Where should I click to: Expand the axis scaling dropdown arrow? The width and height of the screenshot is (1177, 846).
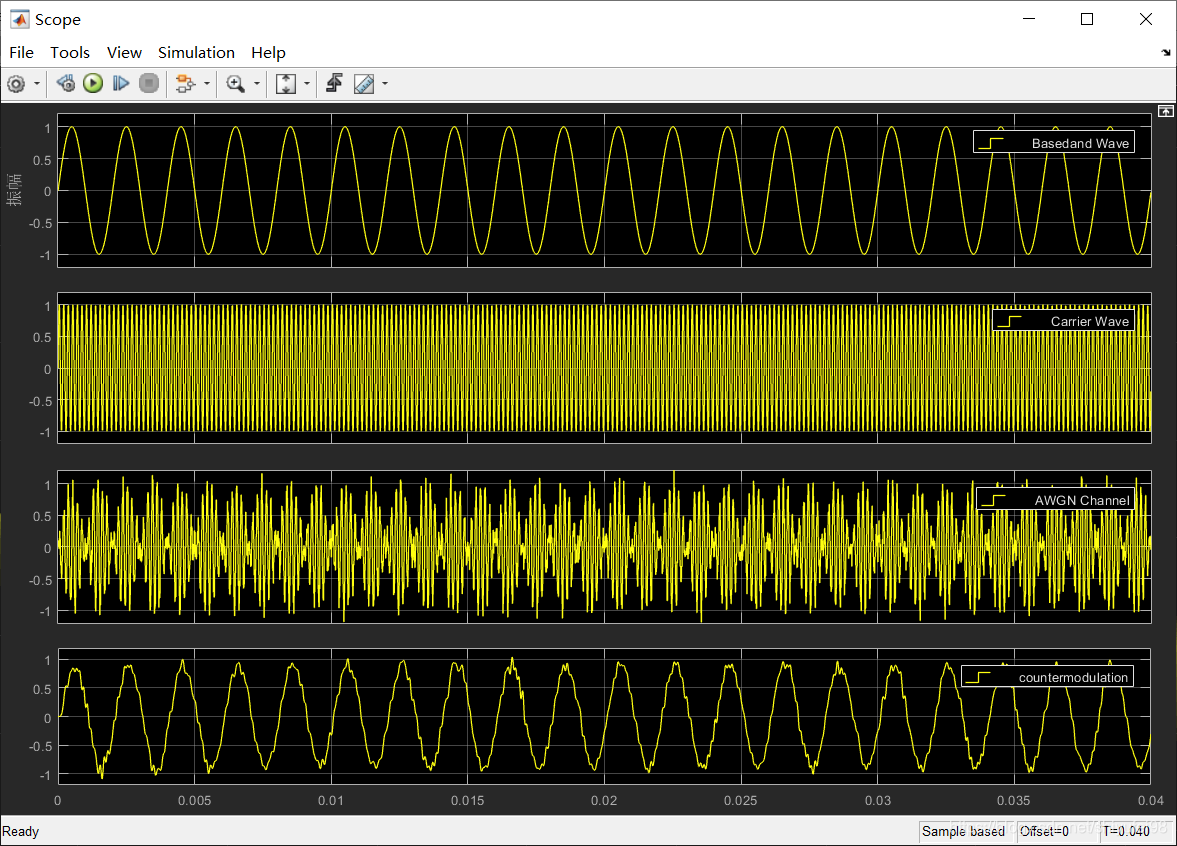(x=306, y=83)
